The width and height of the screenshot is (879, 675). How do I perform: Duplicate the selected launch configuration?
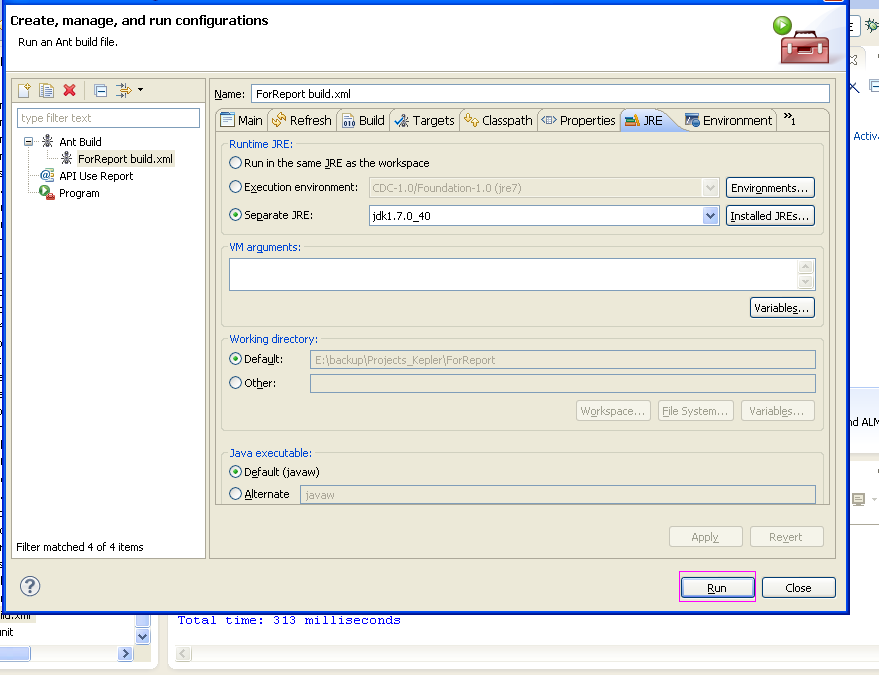(x=47, y=91)
